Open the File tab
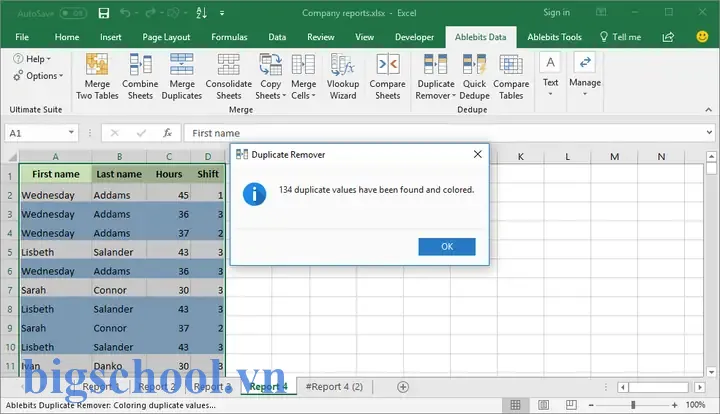This screenshot has width=720, height=414. point(22,37)
